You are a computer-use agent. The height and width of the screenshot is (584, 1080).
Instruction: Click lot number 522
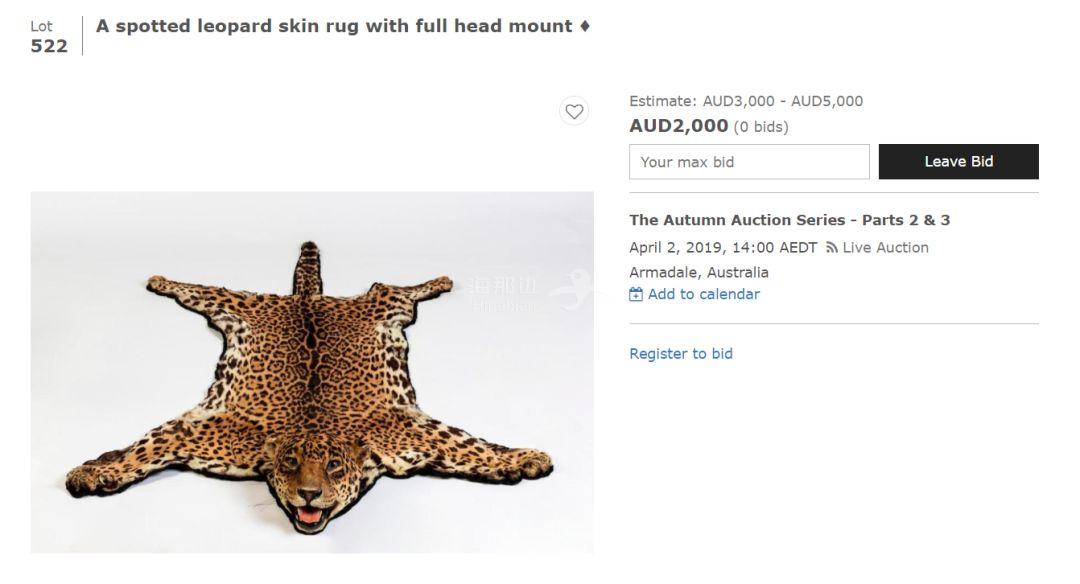click(49, 46)
